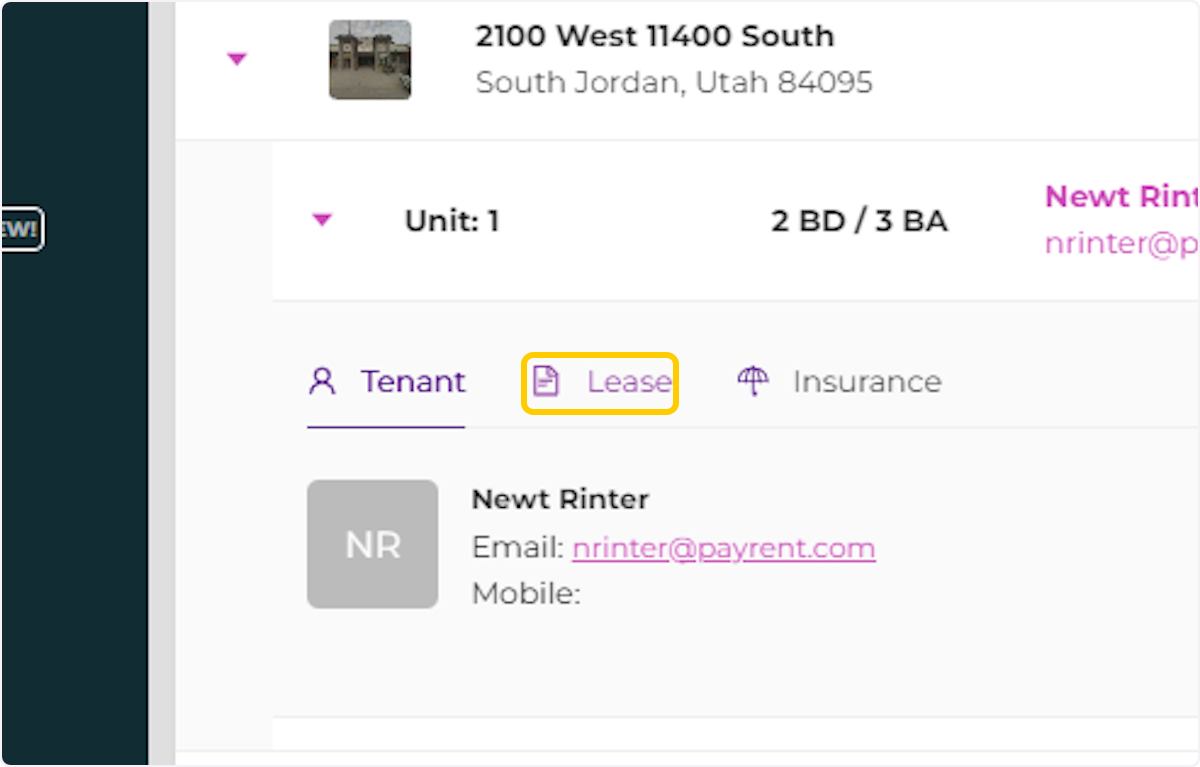Screen dimensions: 1200x767
Task: Click the 2100 West 11400 South title
Action: 654,37
